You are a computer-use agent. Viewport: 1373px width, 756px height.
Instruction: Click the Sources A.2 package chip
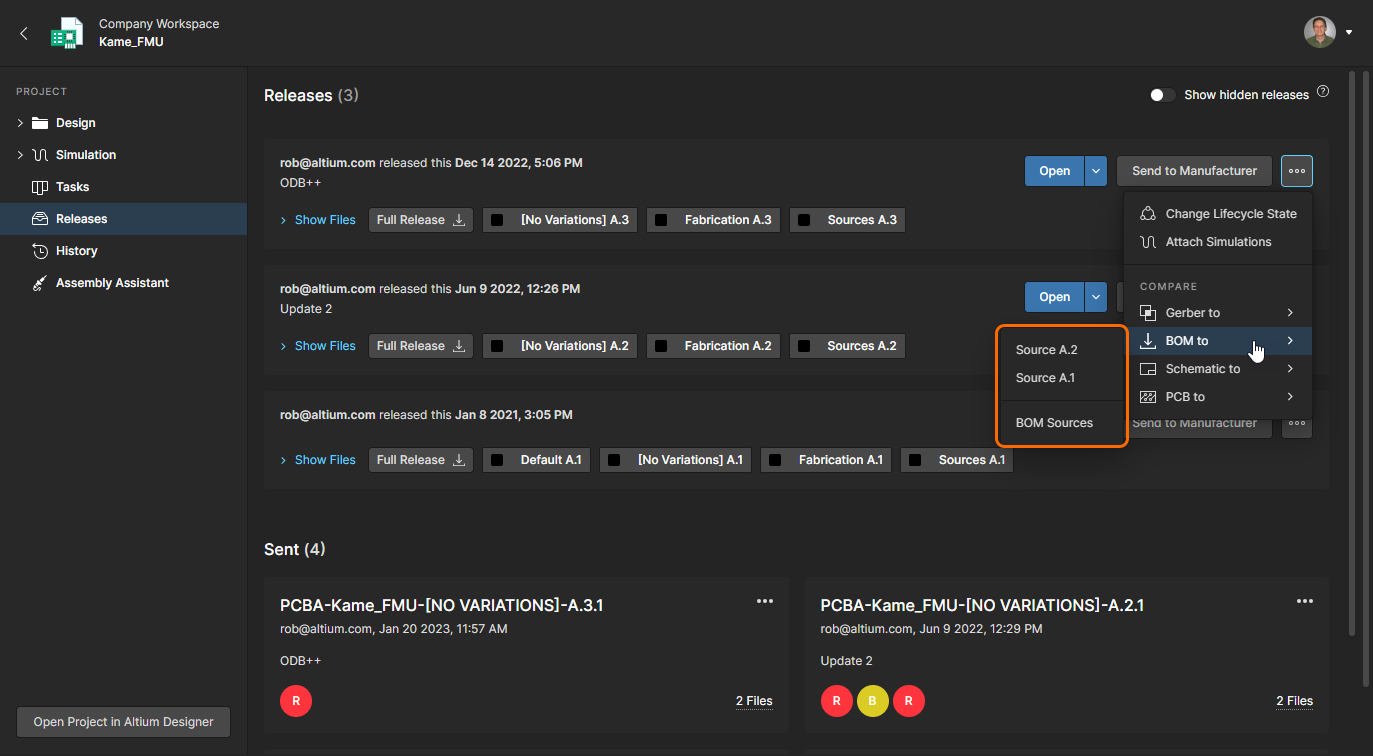[x=847, y=346]
